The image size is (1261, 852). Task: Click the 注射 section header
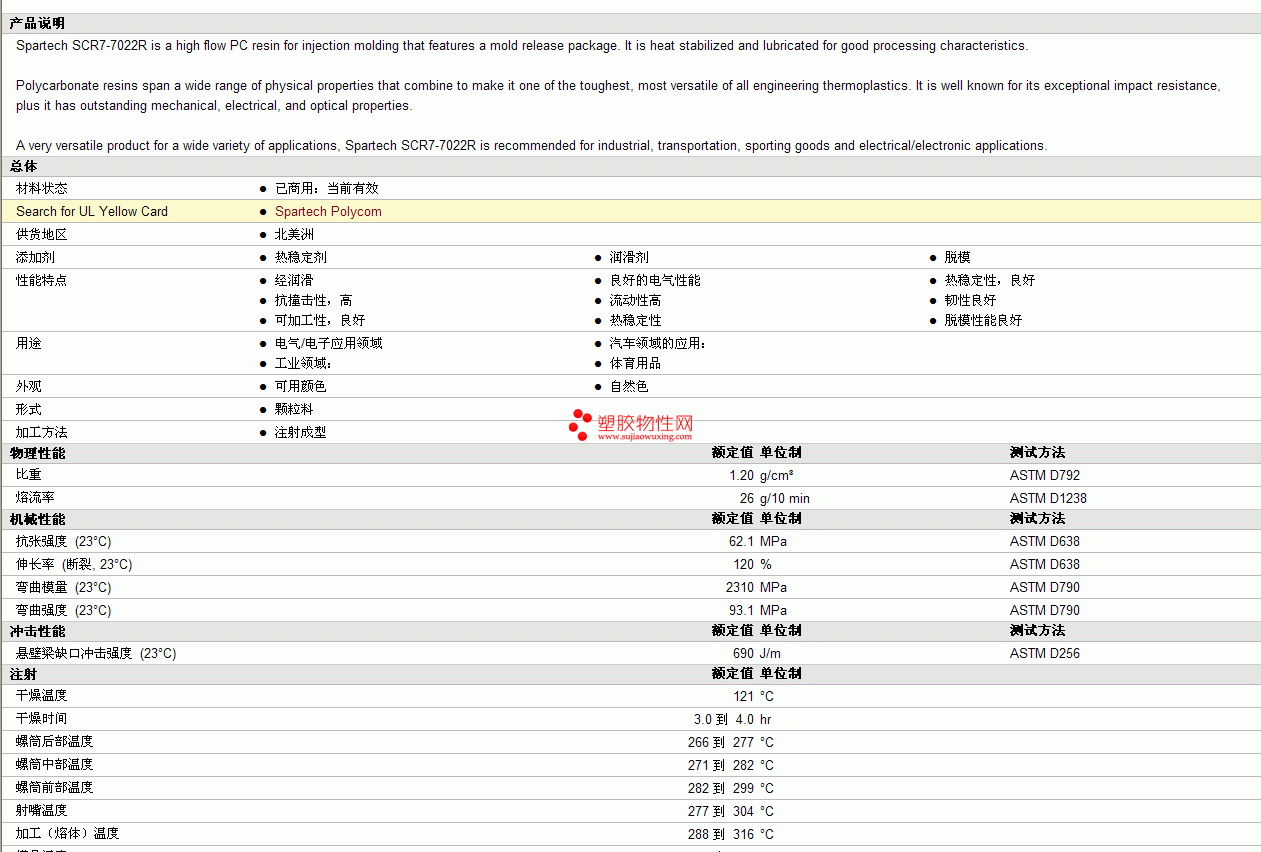pos(24,674)
